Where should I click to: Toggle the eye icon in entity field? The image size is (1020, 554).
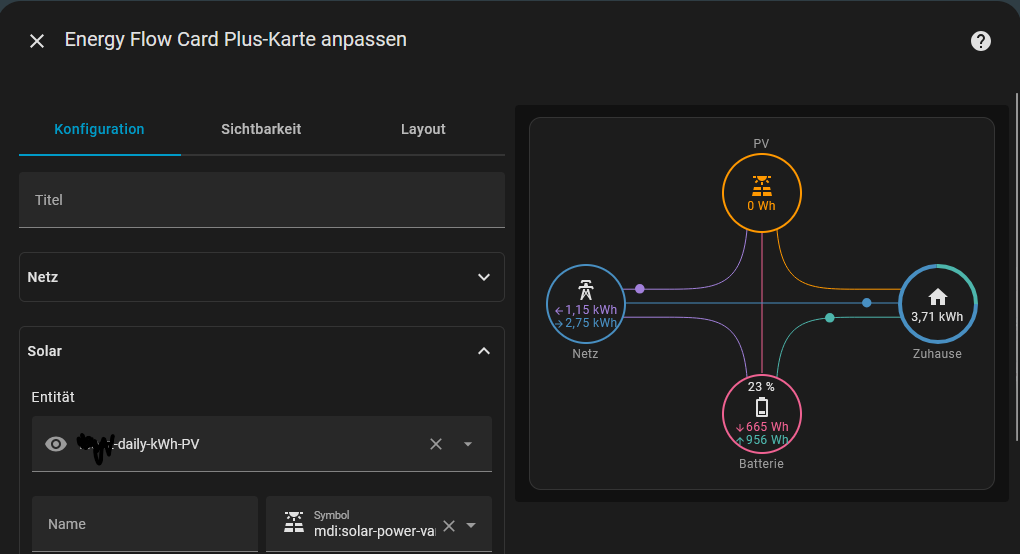(x=56, y=444)
